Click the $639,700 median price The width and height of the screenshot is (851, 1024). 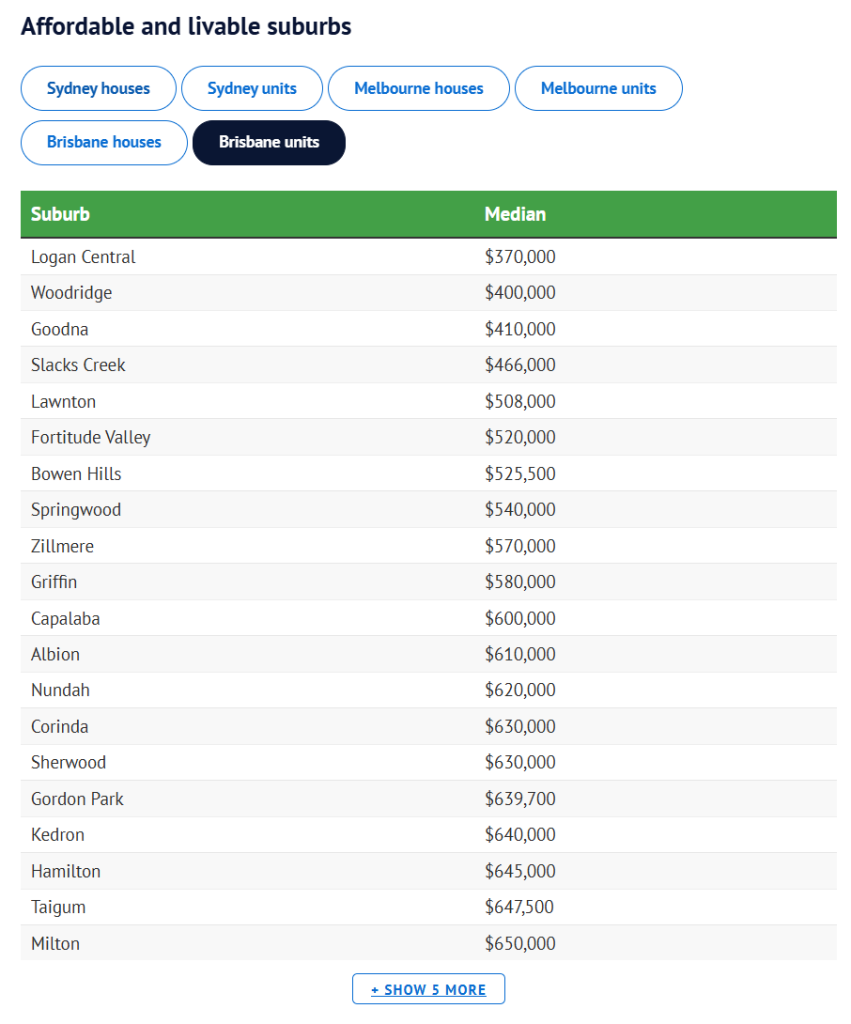point(520,798)
